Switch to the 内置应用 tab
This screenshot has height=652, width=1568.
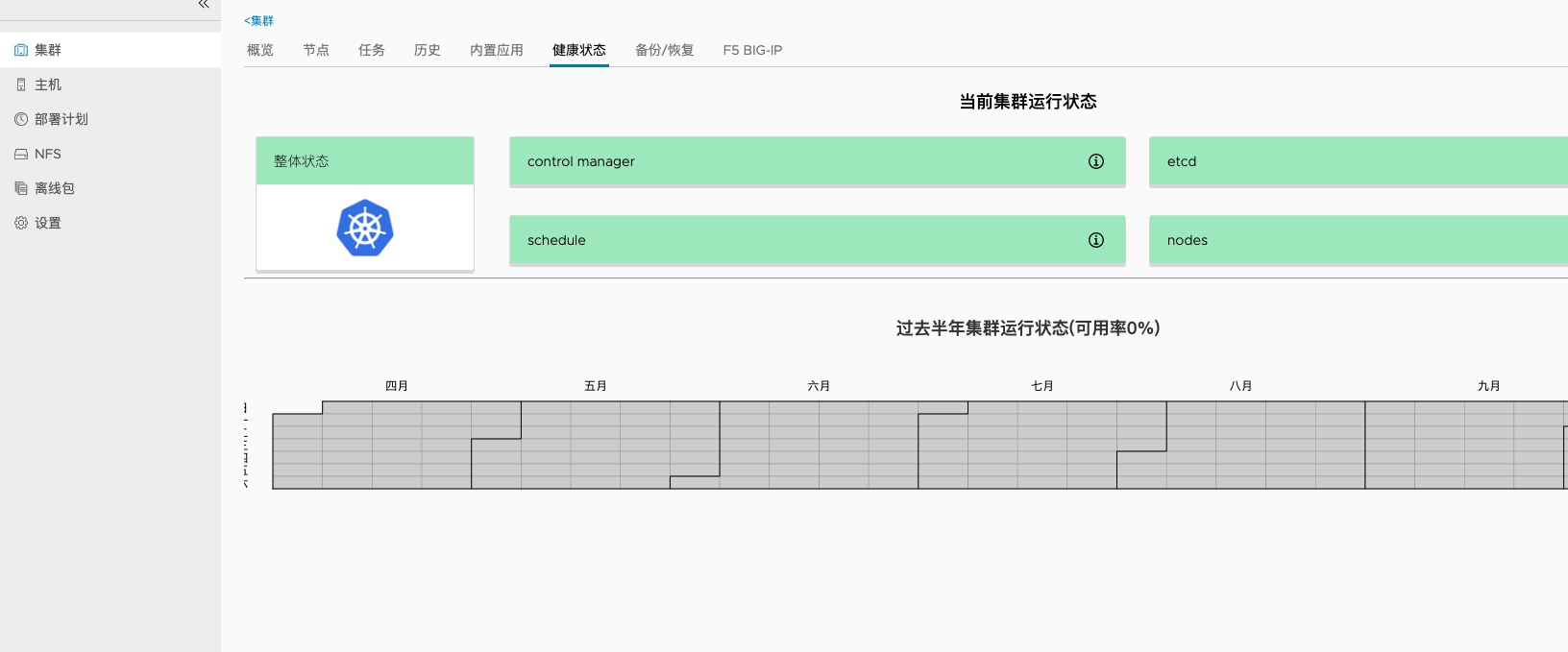pos(497,50)
